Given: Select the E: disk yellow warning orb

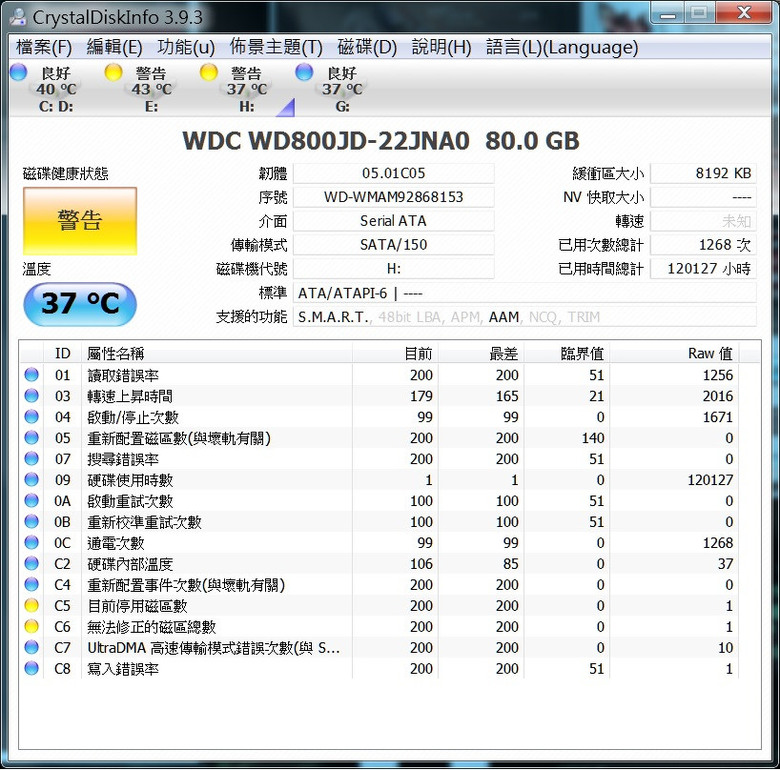Looking at the screenshot, I should coord(113,72).
